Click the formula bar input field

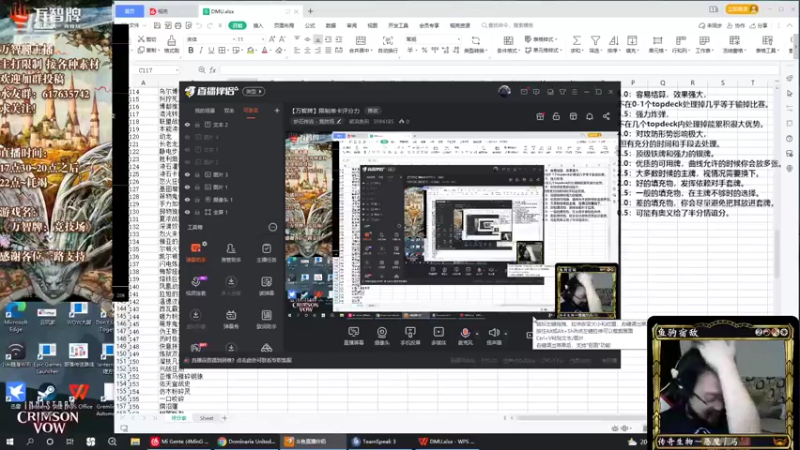[500, 70]
